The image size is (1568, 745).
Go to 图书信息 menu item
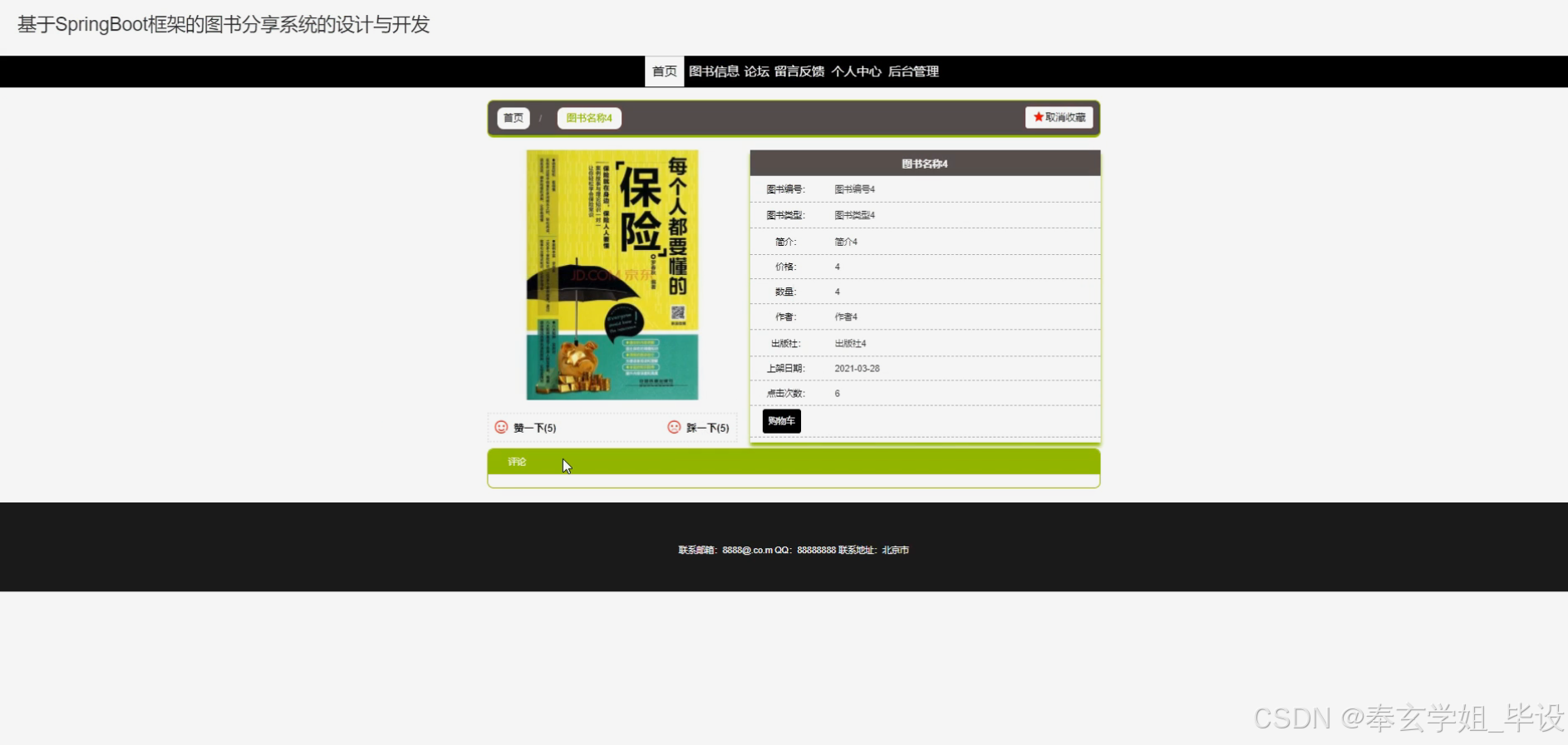[714, 71]
